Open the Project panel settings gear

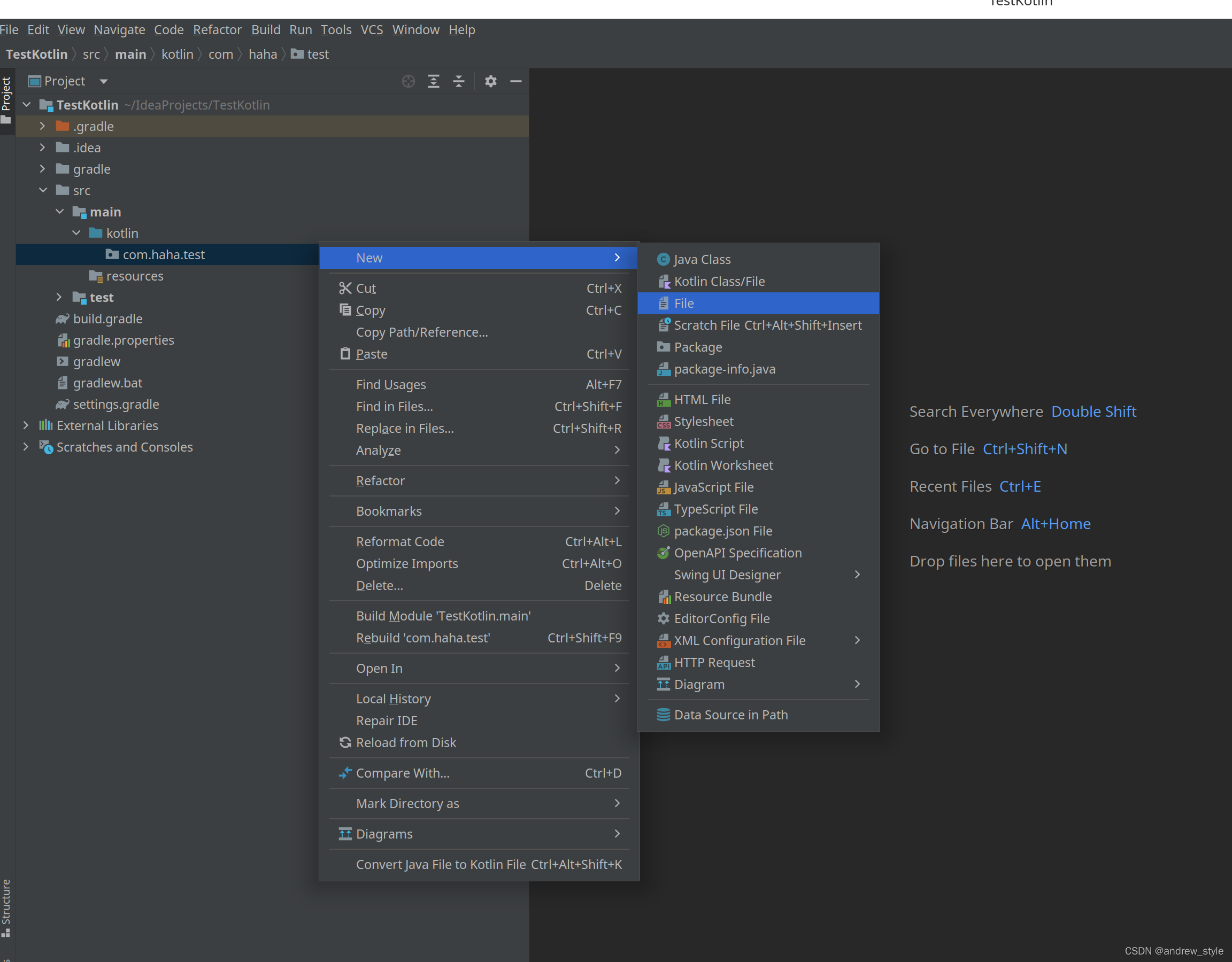point(490,81)
